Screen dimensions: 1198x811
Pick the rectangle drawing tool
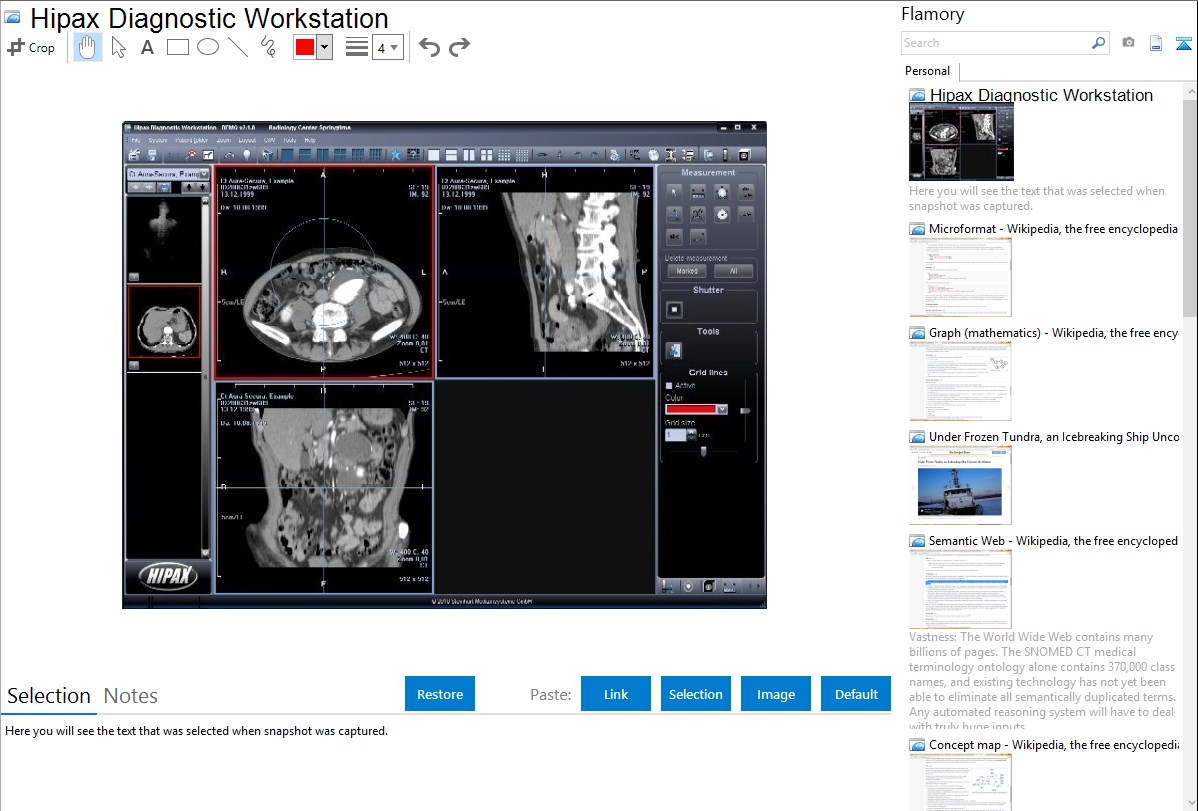177,47
